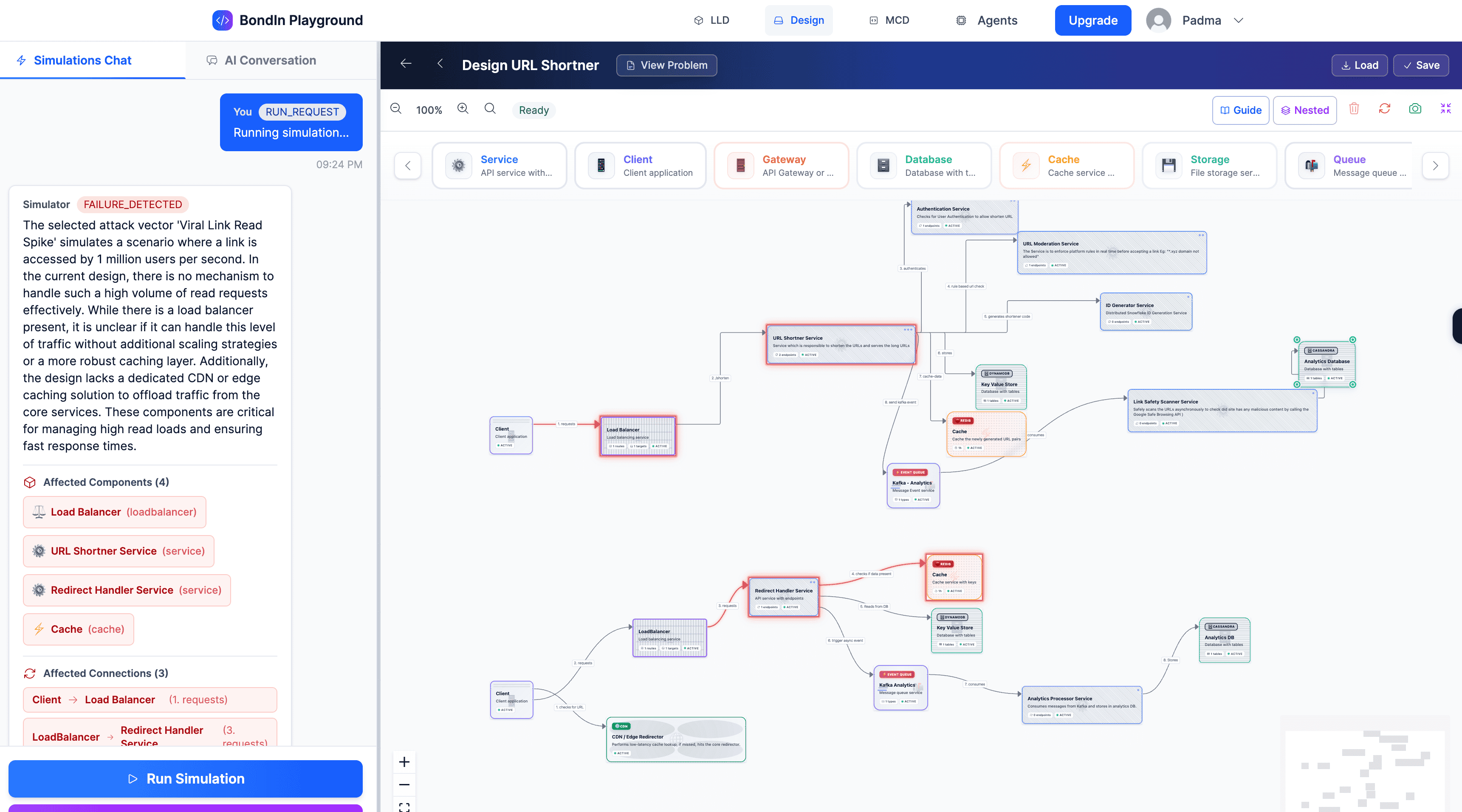Click the zoom out magnifier icon
The image size is (1462, 812).
click(395, 109)
